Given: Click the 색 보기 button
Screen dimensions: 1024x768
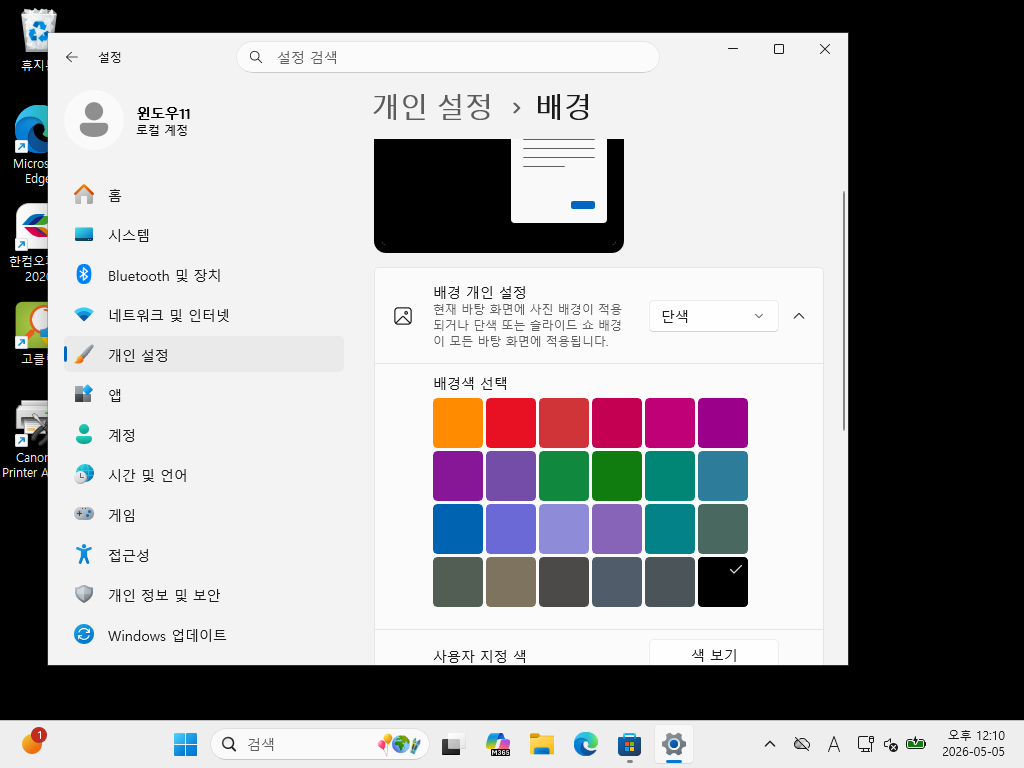Looking at the screenshot, I should (x=714, y=653).
